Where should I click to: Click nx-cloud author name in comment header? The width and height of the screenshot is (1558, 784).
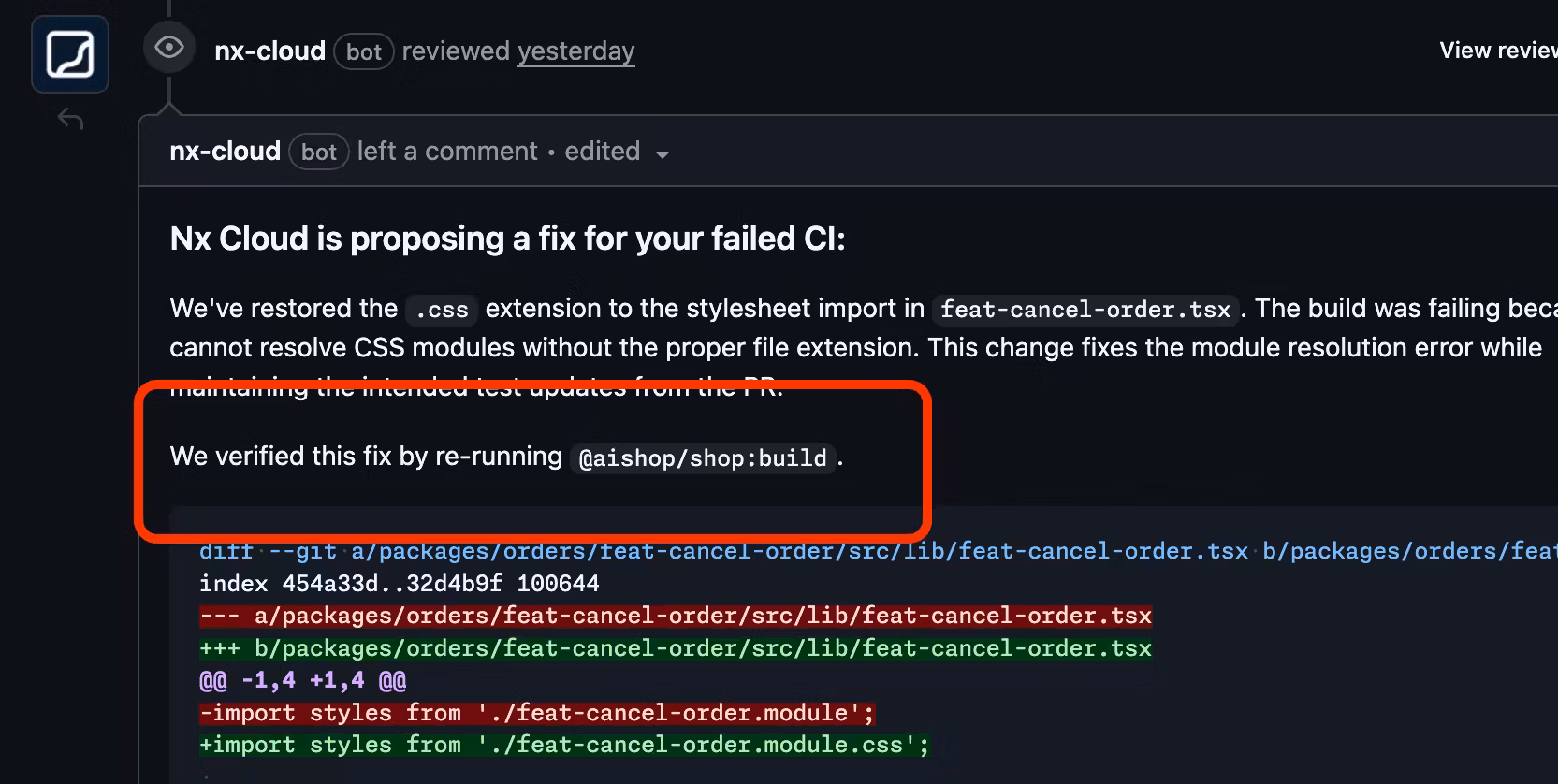225,152
